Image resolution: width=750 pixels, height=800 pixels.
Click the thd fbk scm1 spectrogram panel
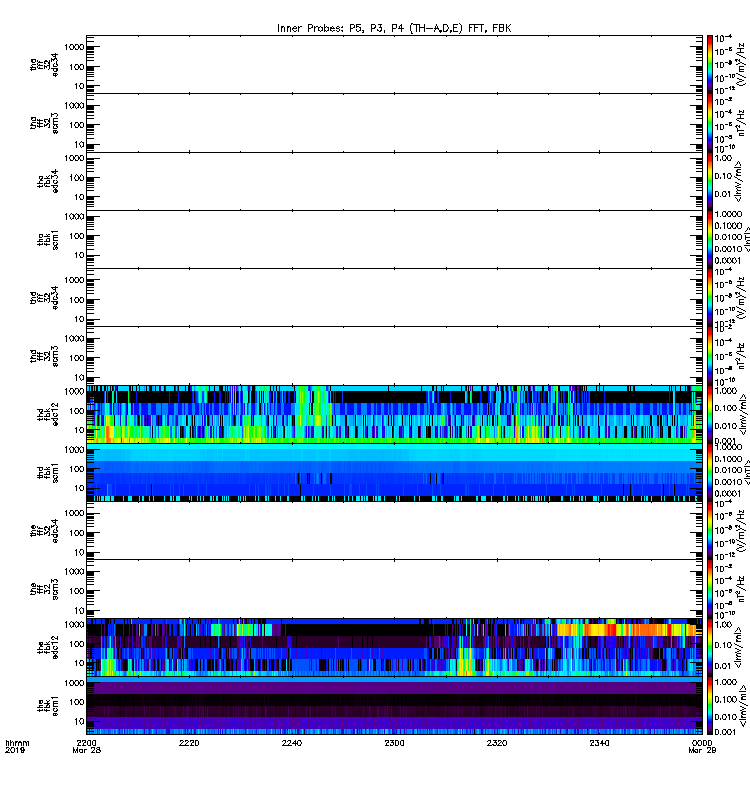click(394, 472)
